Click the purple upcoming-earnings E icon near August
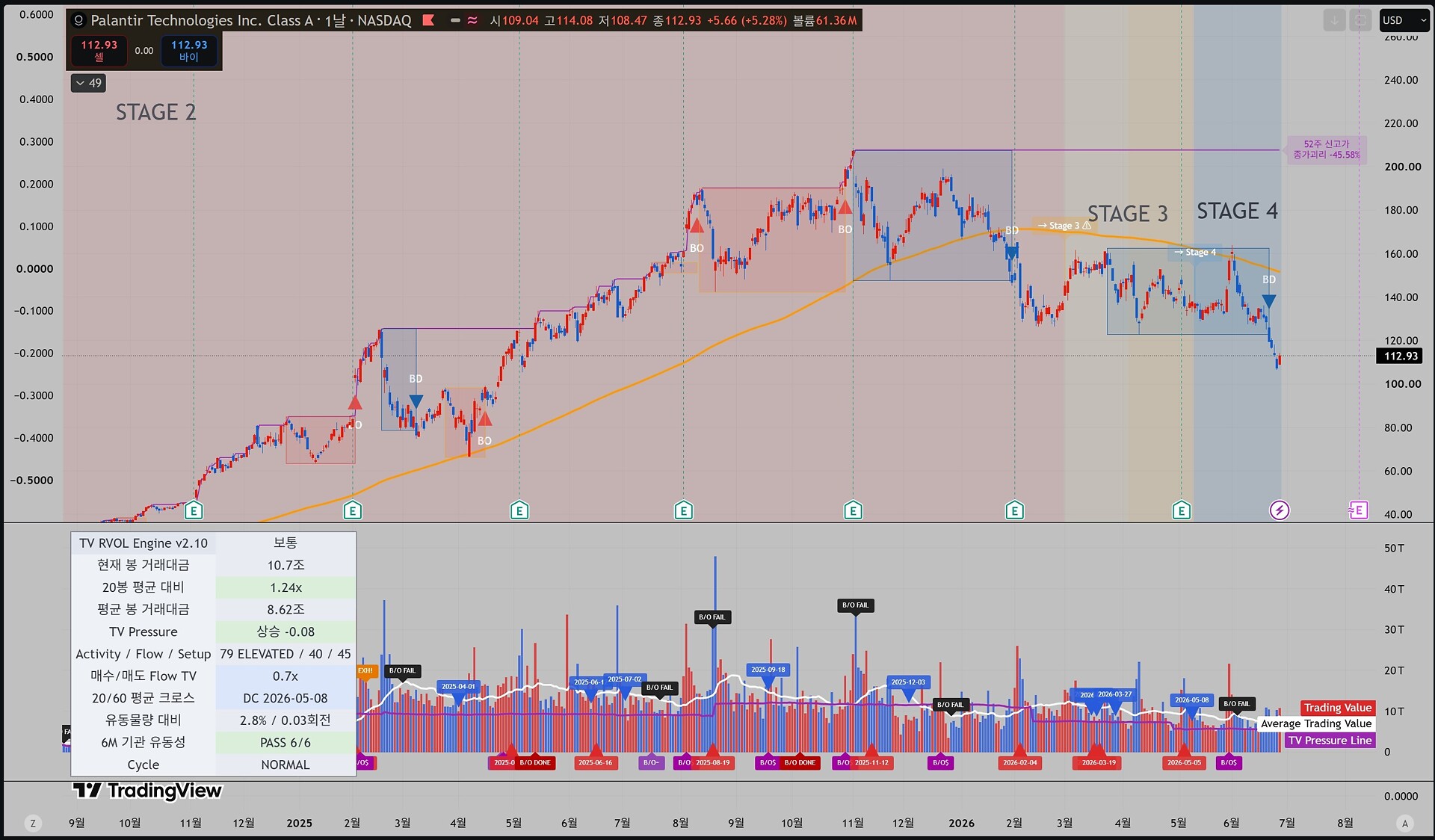Image resolution: width=1435 pixels, height=840 pixels. (1358, 510)
